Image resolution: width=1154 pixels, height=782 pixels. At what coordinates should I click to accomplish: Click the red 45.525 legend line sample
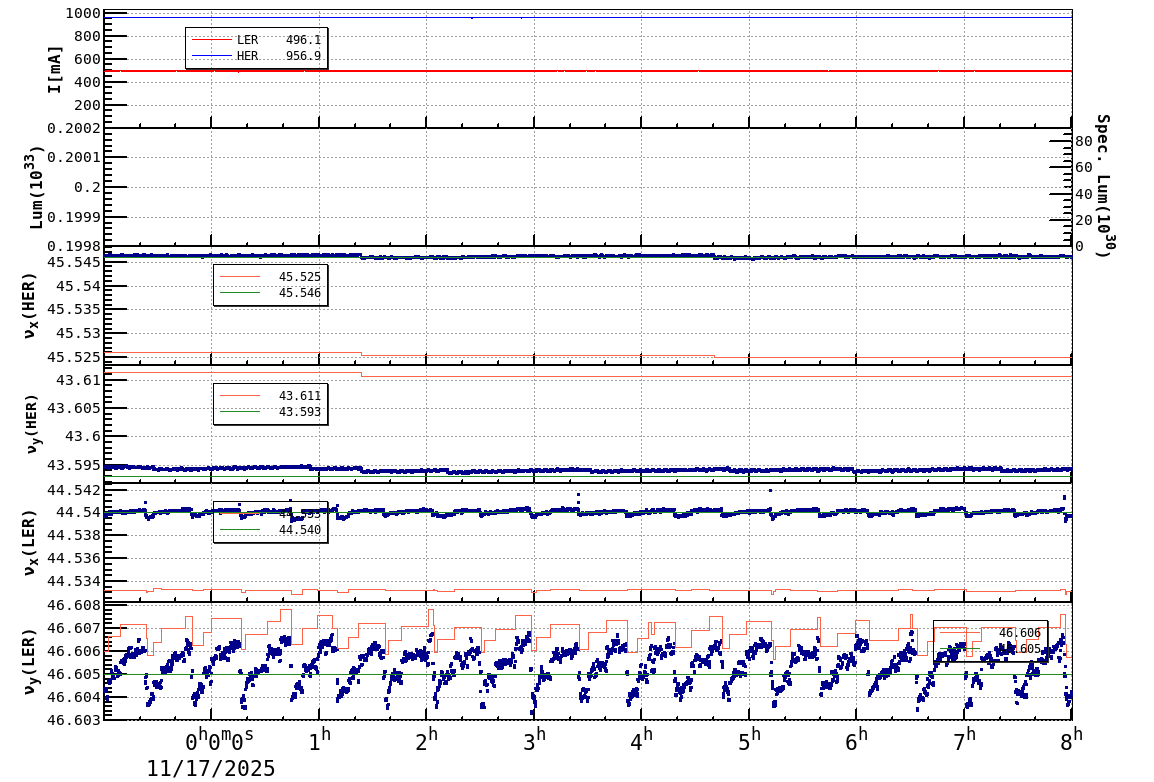click(240, 277)
